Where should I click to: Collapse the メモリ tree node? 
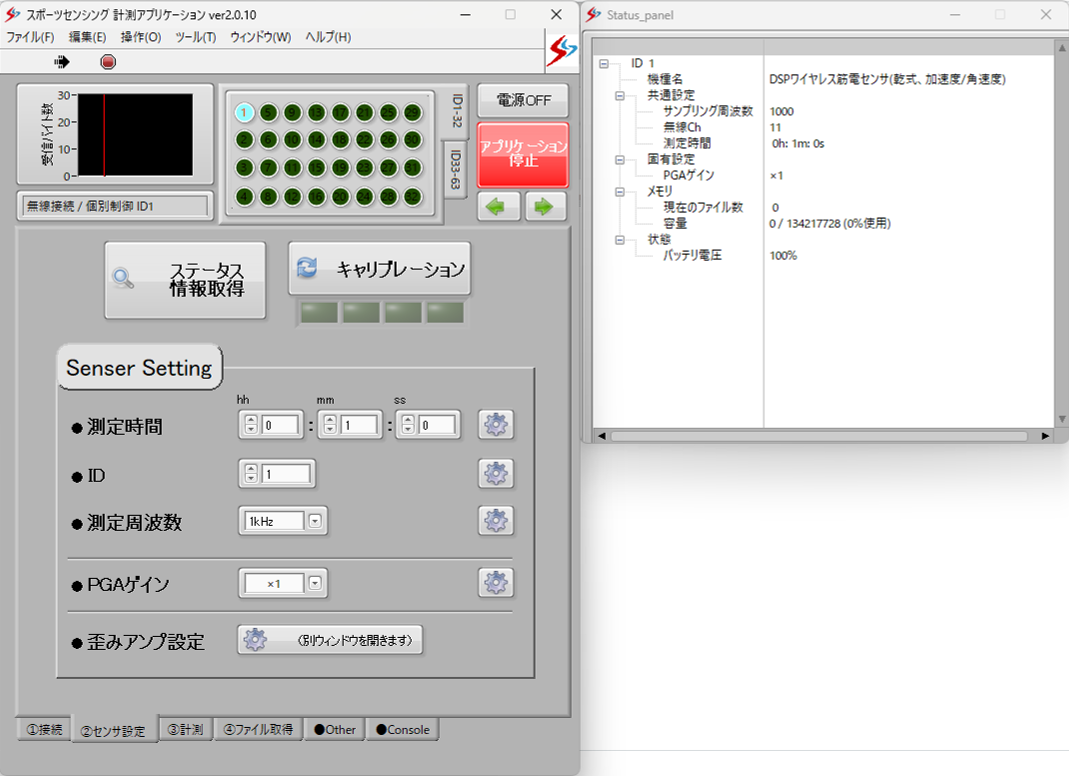(x=620, y=192)
